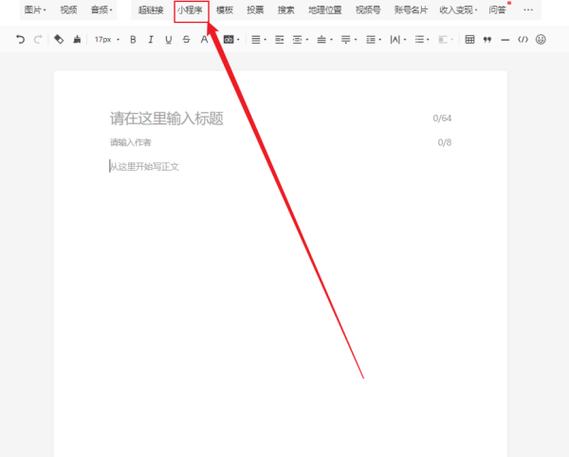Insert a 问答 Q&A item
The height and width of the screenshot is (457, 569).
(x=497, y=10)
